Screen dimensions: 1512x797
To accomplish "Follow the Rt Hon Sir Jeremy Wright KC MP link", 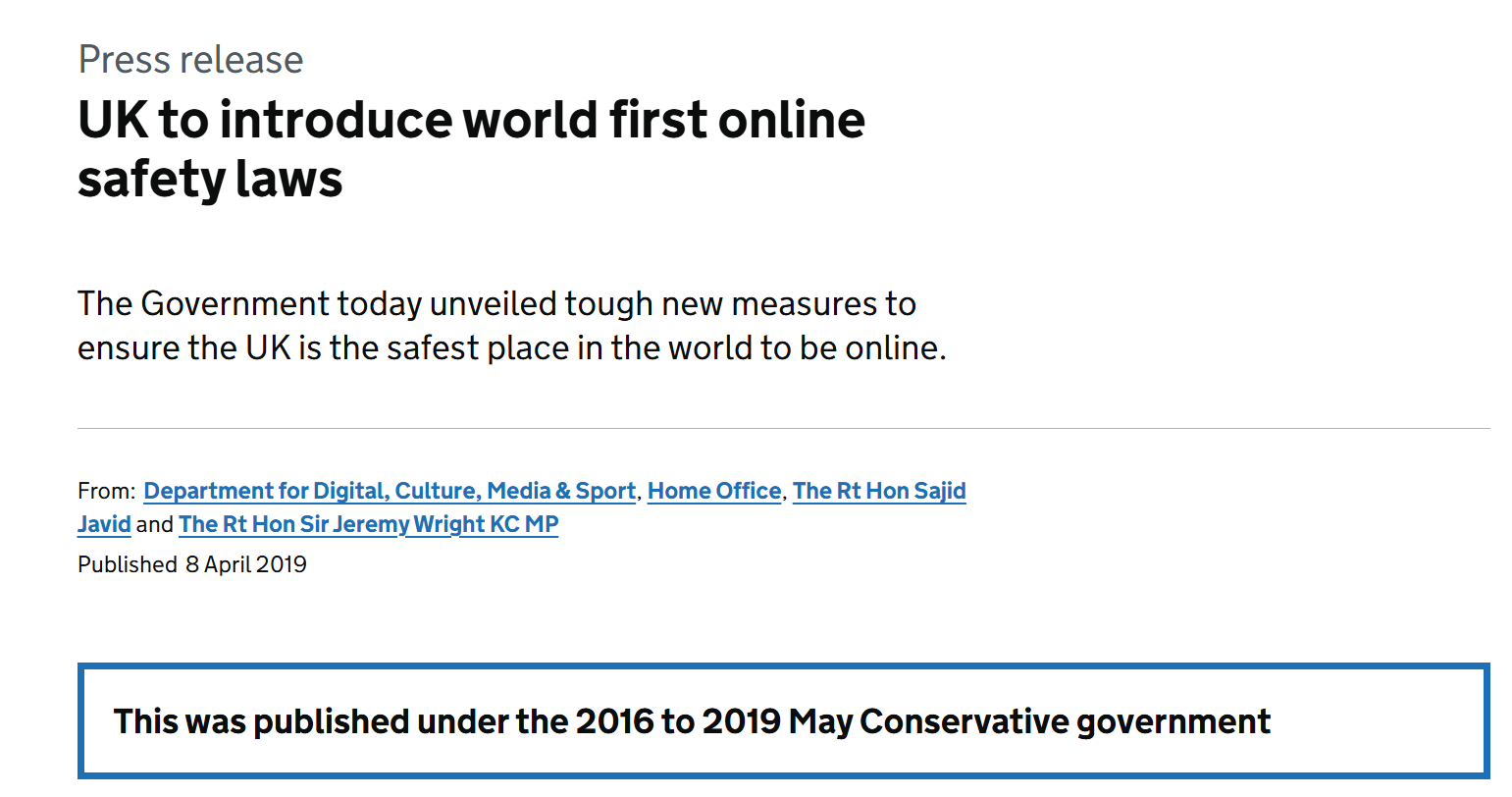I will tap(368, 524).
